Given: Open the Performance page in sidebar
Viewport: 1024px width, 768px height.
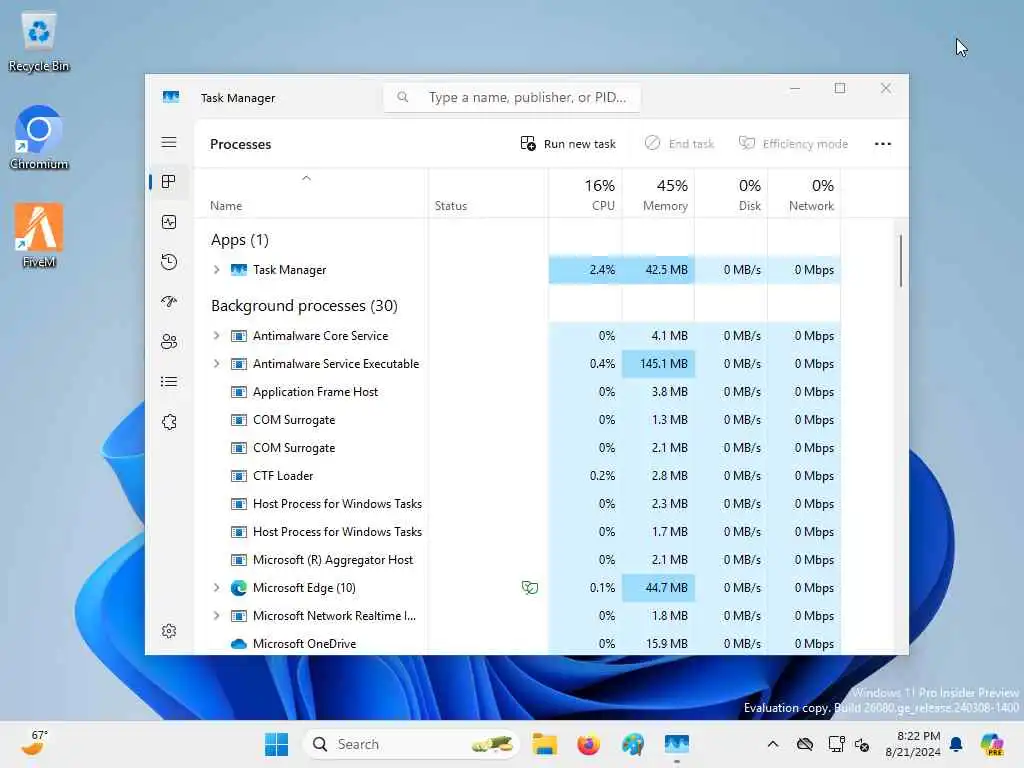Looking at the screenshot, I should click(169, 222).
